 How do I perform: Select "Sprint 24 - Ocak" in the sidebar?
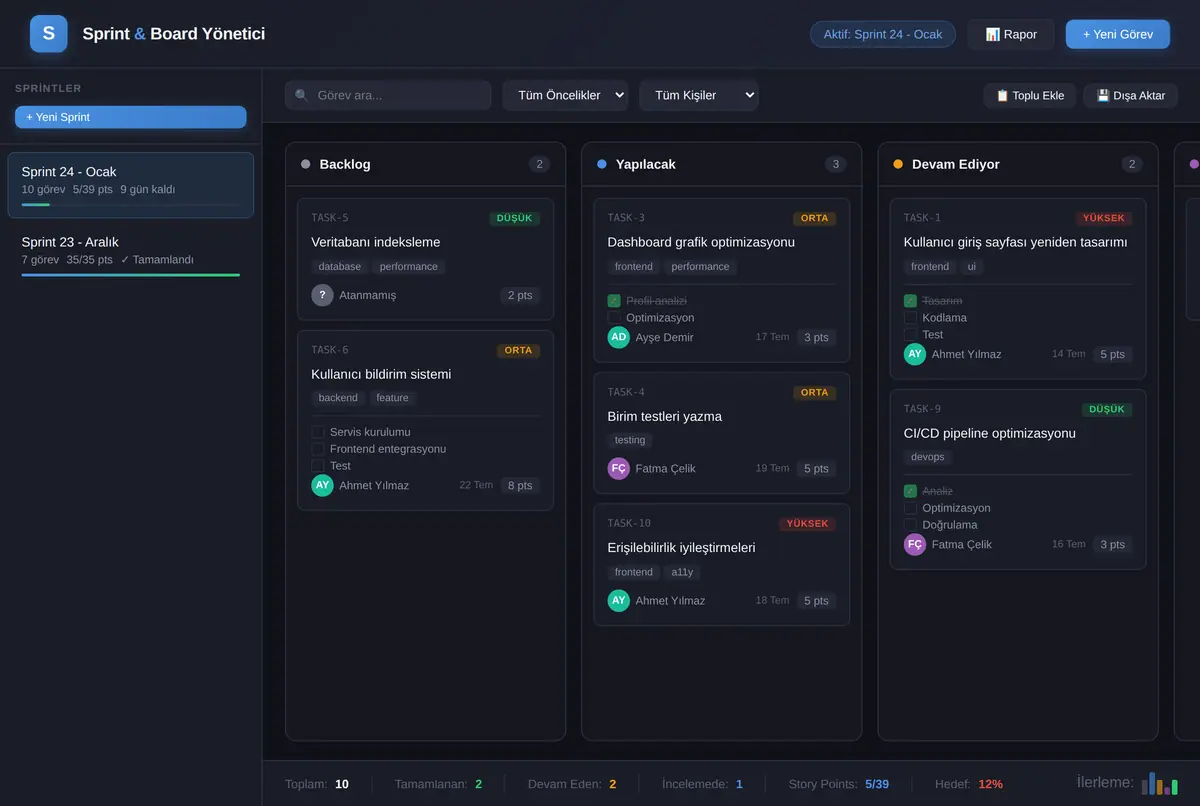(x=131, y=185)
